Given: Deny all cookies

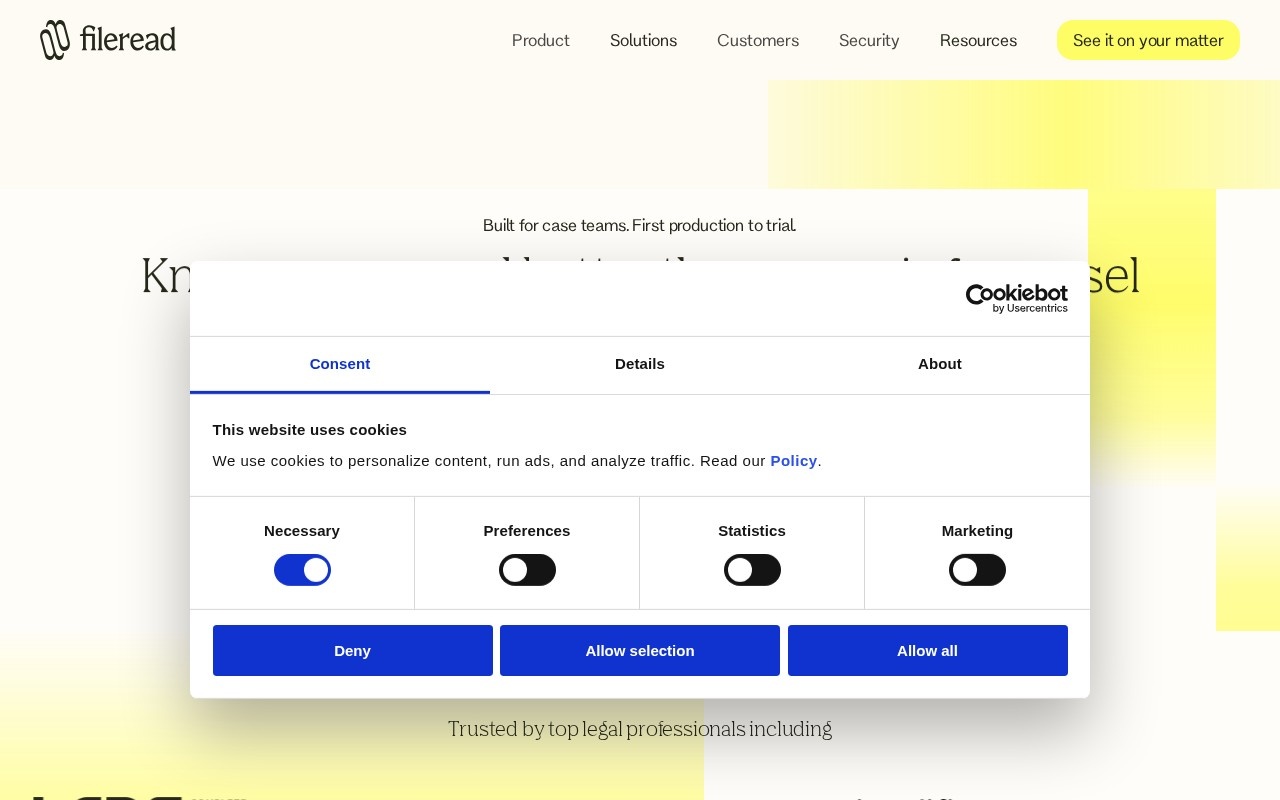Looking at the screenshot, I should coord(353,650).
